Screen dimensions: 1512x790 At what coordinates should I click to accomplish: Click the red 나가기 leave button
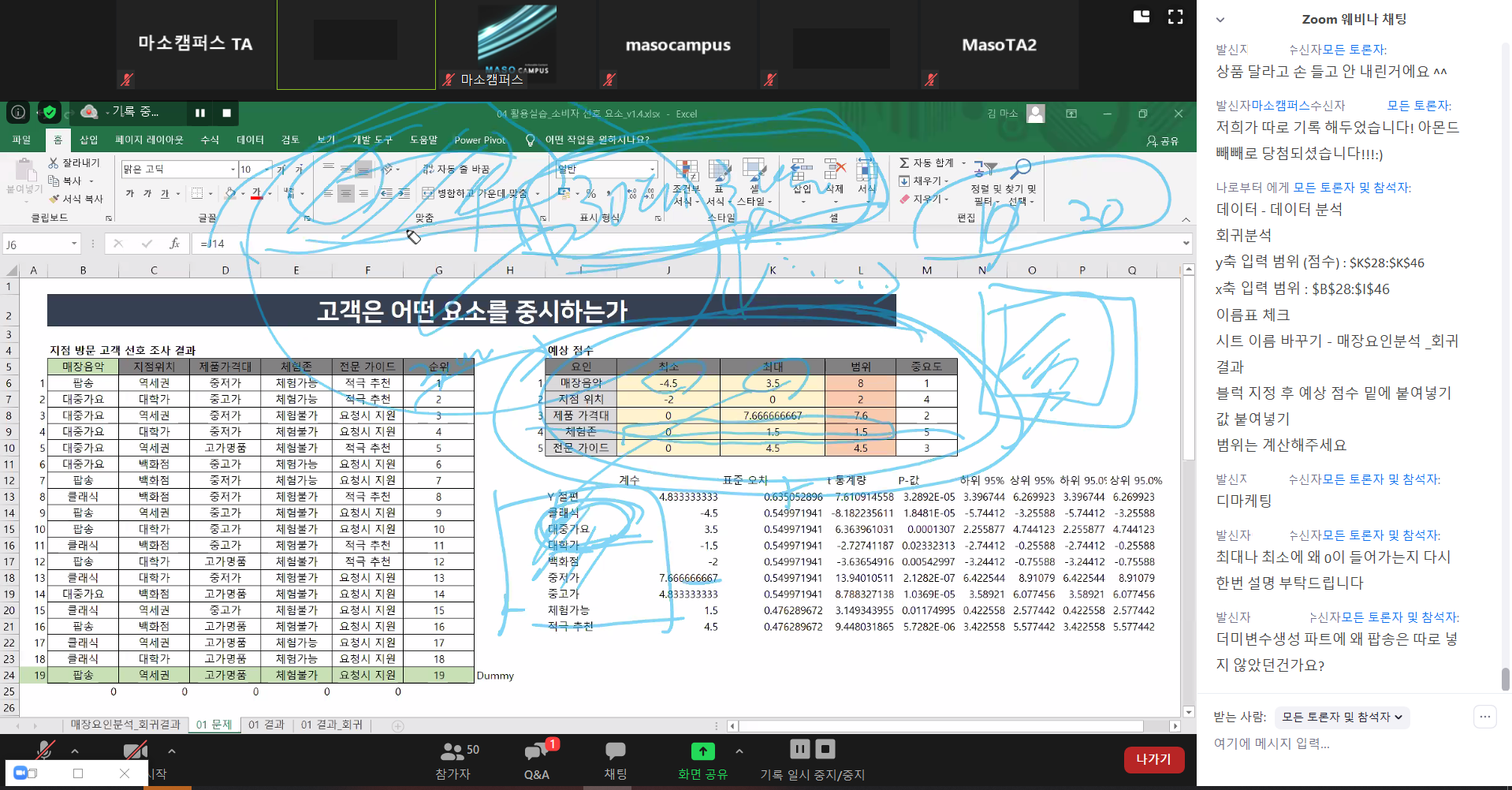pyautogui.click(x=1153, y=759)
